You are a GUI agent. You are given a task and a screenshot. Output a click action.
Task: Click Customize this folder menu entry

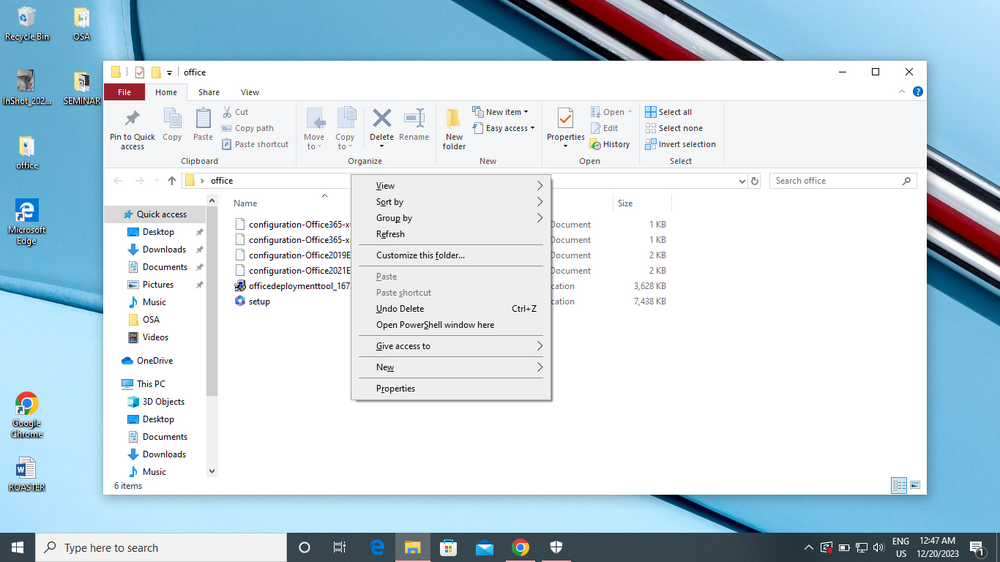click(420, 255)
